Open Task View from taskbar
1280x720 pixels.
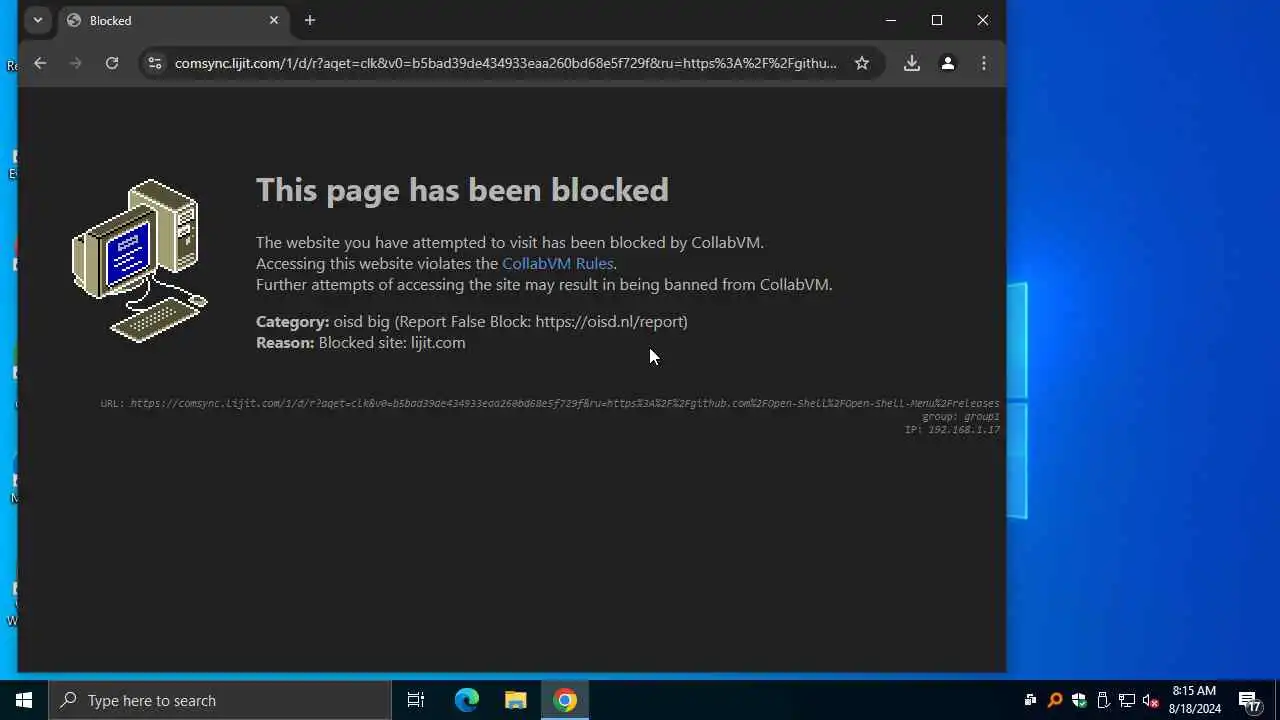click(x=416, y=700)
